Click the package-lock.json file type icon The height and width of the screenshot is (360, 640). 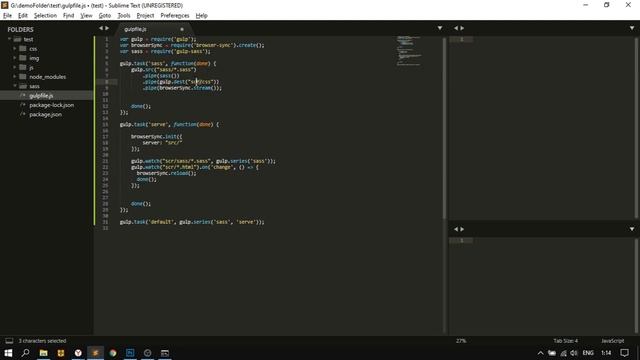click(x=22, y=105)
